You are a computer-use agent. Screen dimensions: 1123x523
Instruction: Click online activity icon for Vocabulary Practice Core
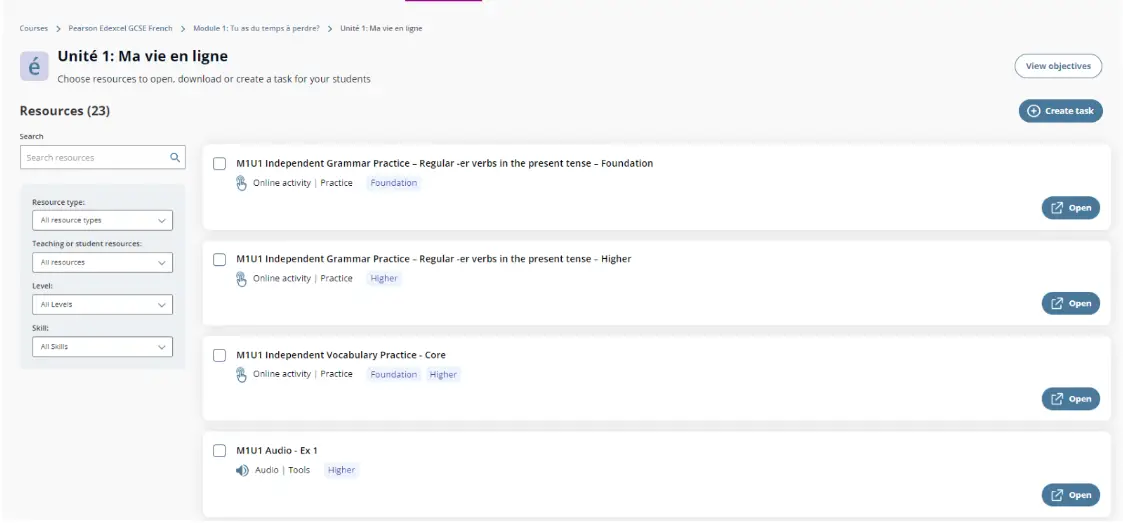tap(241, 375)
